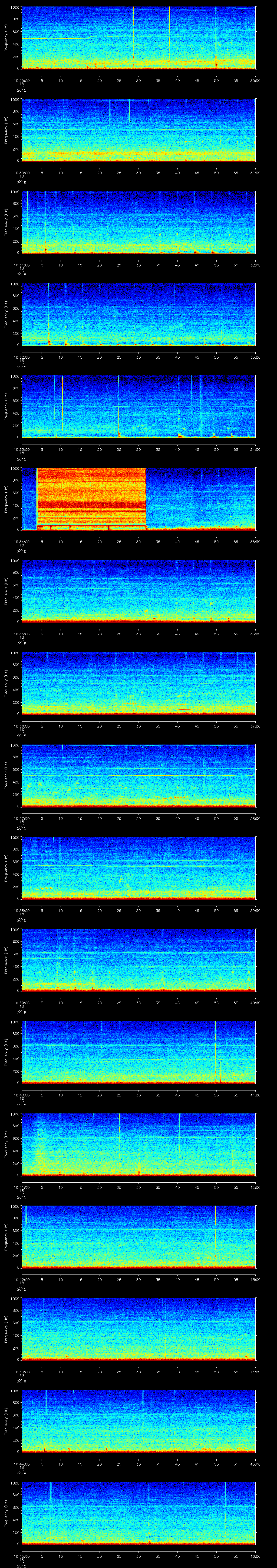The height and width of the screenshot is (1568, 277).
Task: Click the 10:30:00 start time label
Action: [21, 173]
